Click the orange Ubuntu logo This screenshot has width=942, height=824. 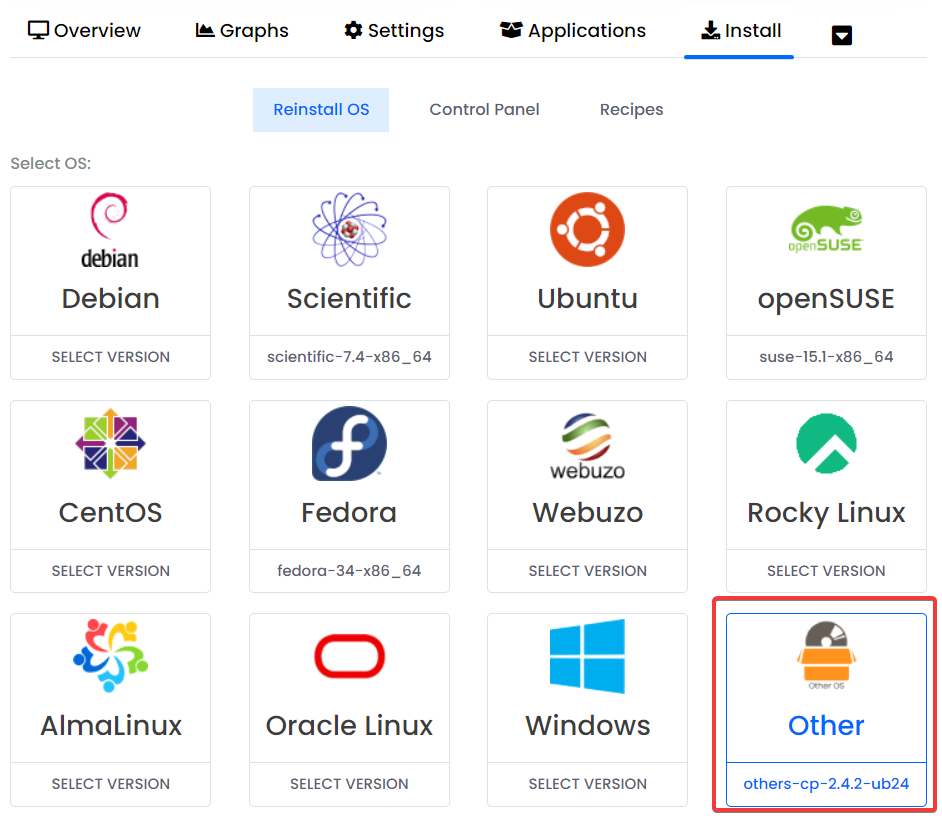[x=587, y=229]
